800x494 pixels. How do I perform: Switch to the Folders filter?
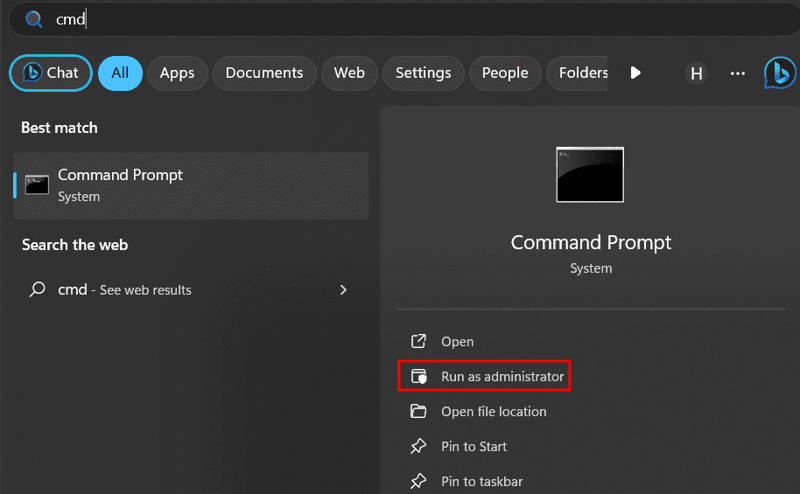(x=577, y=73)
